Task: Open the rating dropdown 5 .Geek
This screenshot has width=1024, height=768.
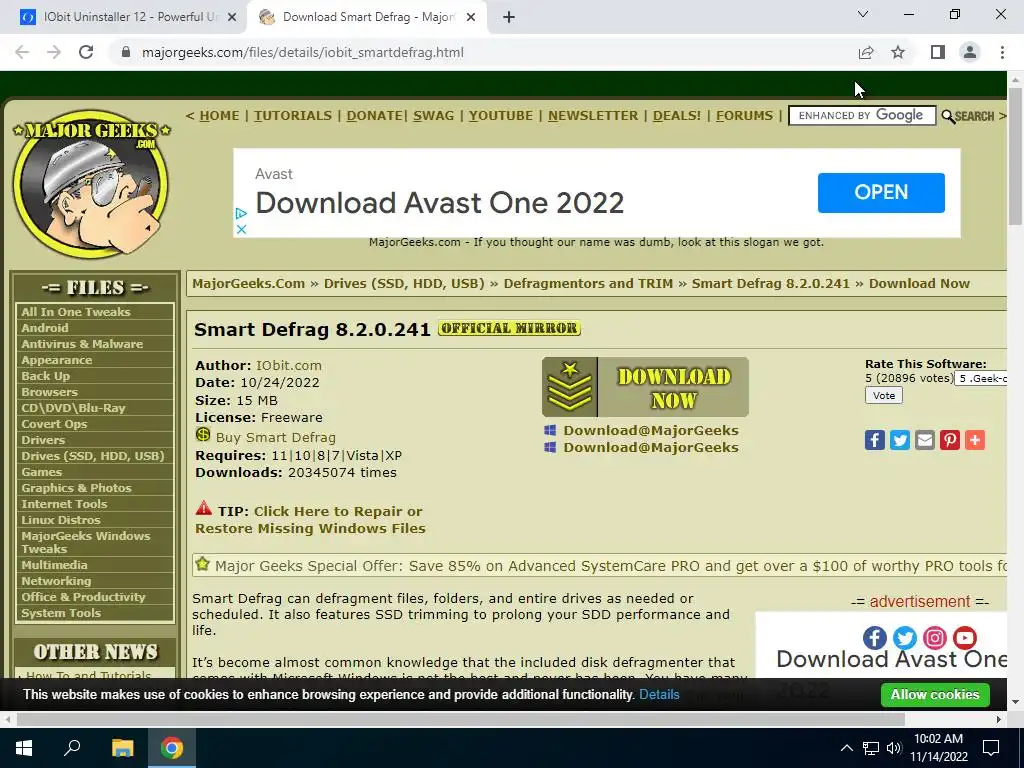Action: (x=981, y=378)
